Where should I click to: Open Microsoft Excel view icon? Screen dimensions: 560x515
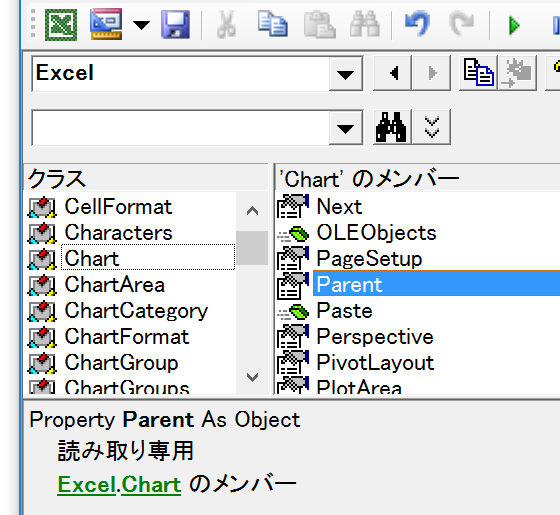pyautogui.click(x=61, y=25)
